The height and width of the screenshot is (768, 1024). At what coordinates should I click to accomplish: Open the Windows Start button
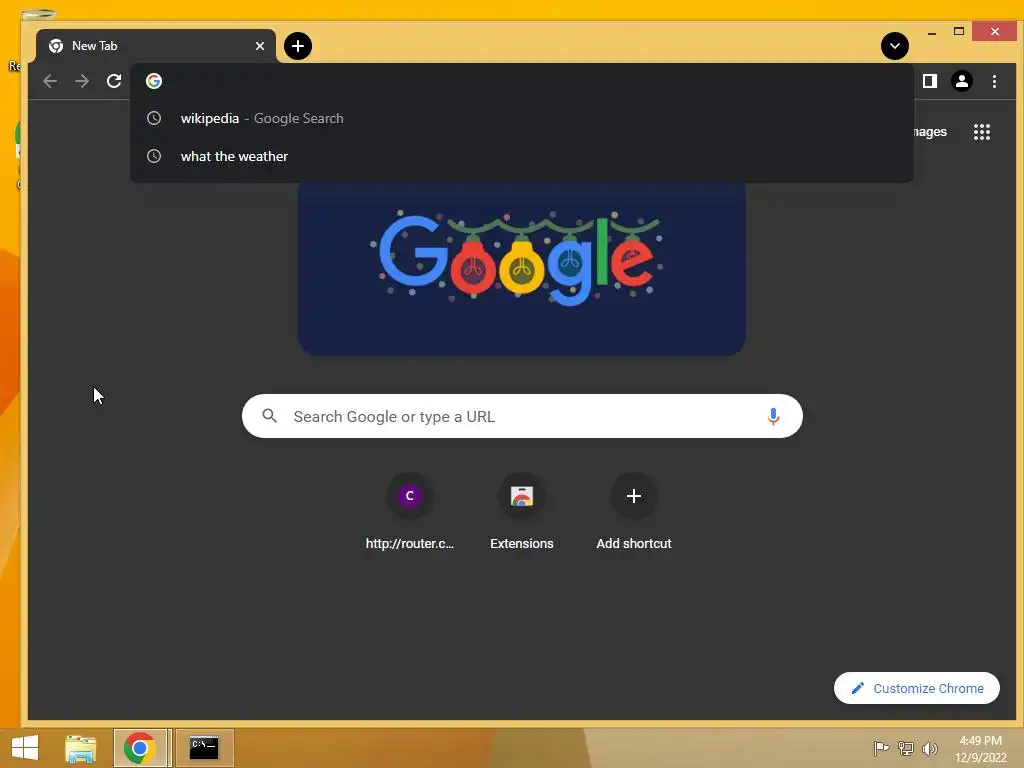25,748
